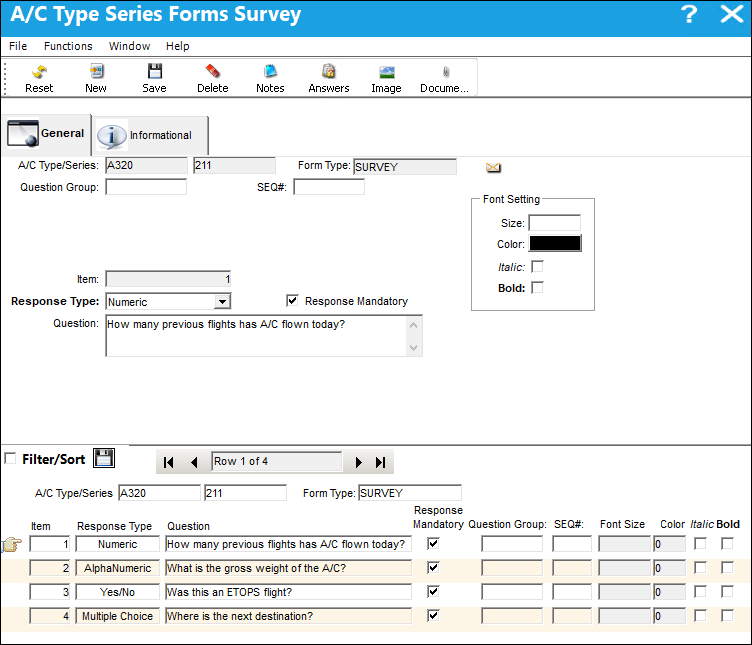Go to previous row in navigator
Screen dimensions: 752x645
coord(194,462)
